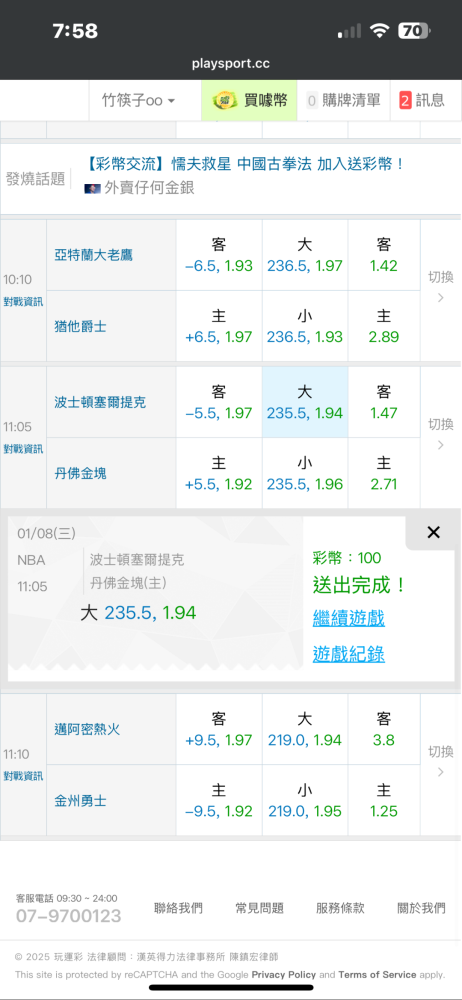Tap the cellular signal bars icon
The height and width of the screenshot is (1000, 462).
[x=349, y=31]
